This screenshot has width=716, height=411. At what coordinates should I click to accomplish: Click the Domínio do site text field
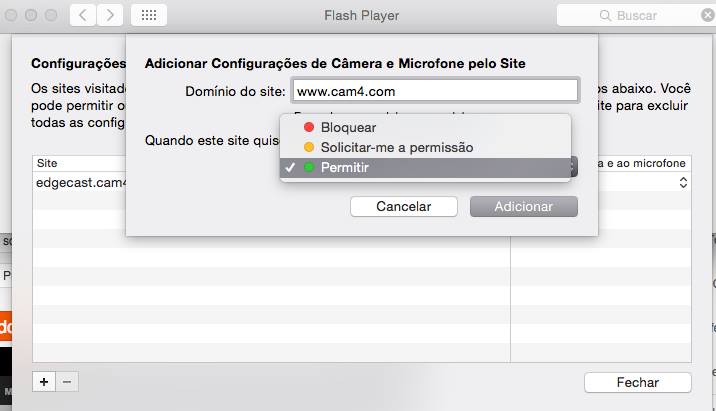(434, 91)
